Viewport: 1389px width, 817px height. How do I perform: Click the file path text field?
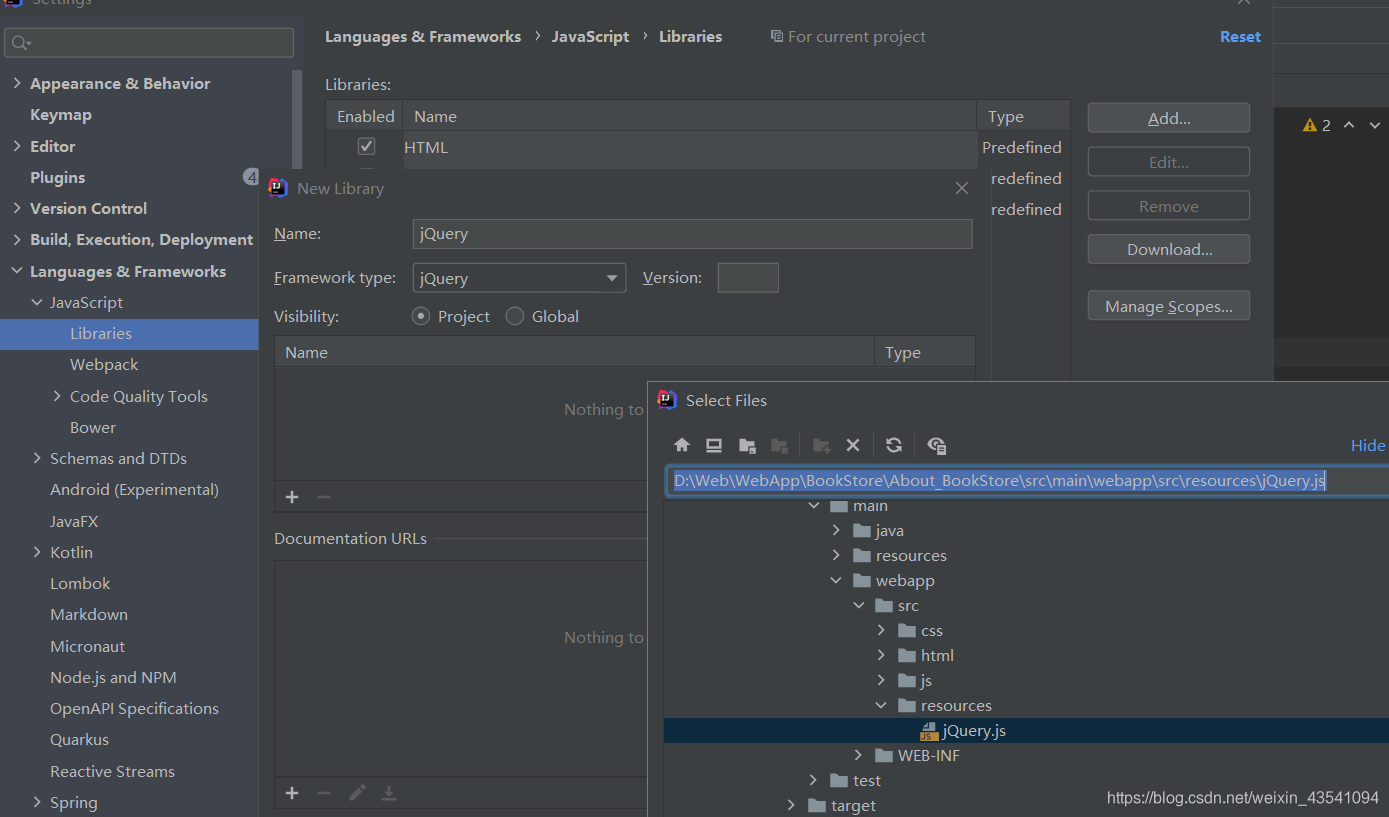(1028, 481)
